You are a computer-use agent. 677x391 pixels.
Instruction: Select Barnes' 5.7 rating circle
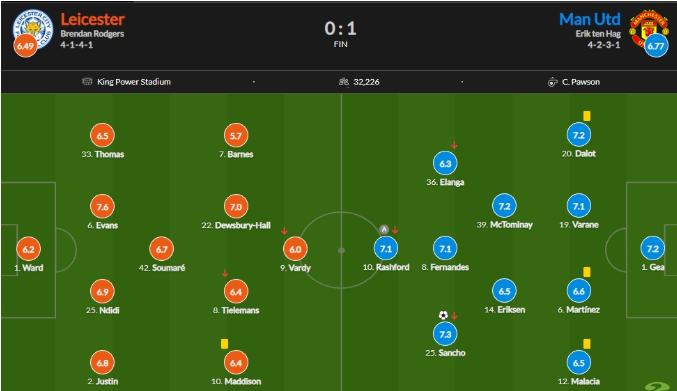tap(236, 136)
